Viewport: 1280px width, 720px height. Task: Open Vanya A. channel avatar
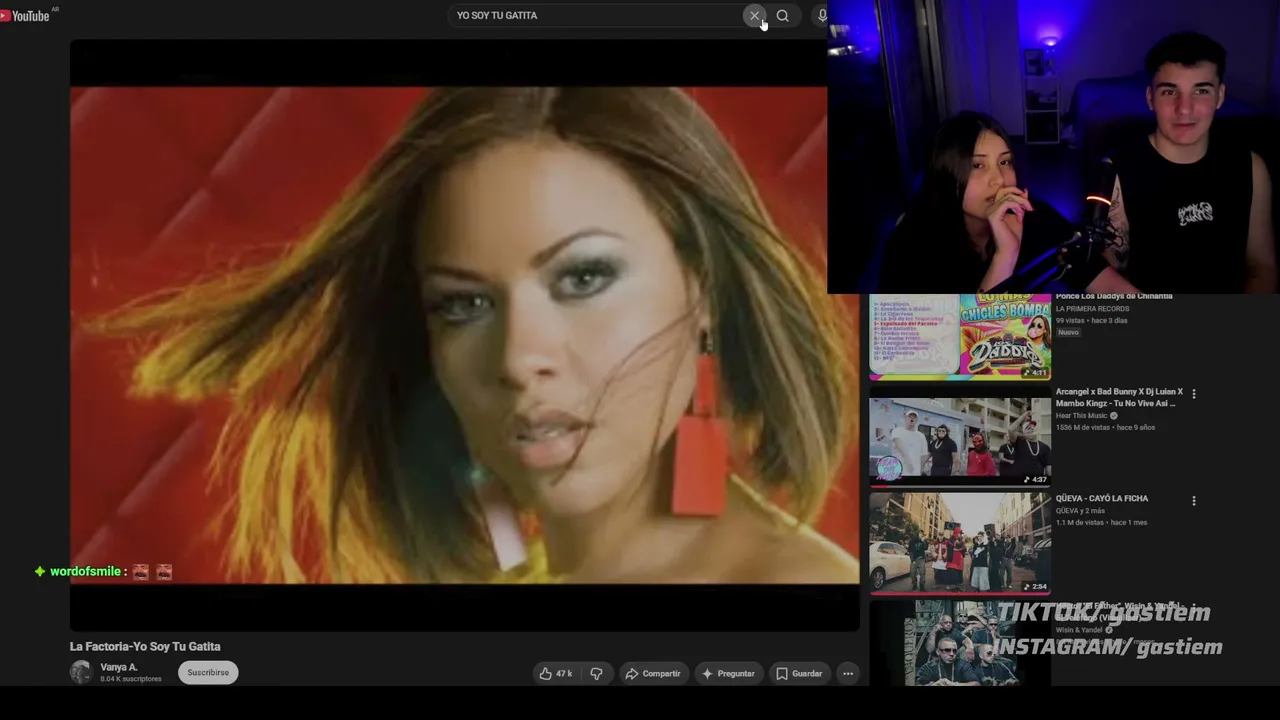click(x=81, y=672)
